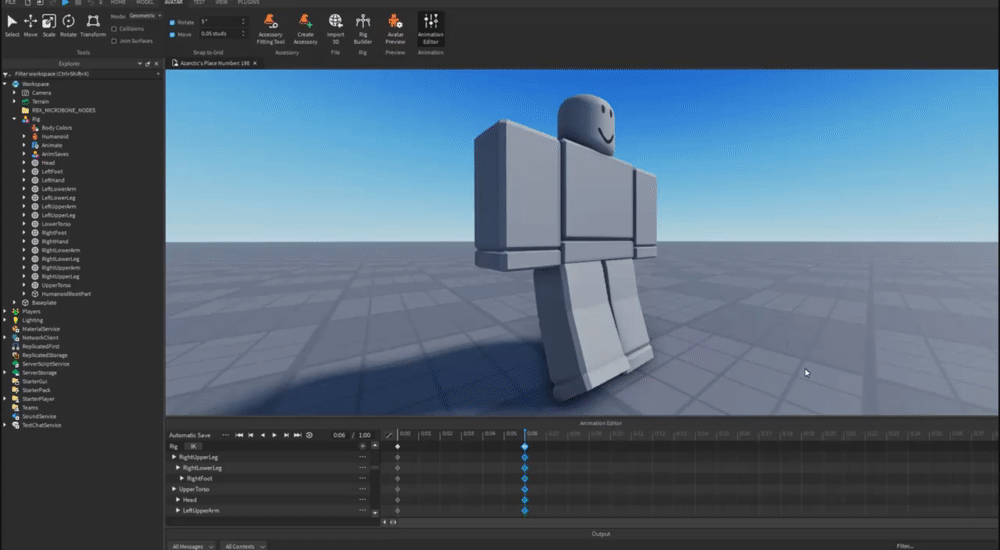Toggle the Join Surfaces checkbox
The image size is (1000, 550).
(x=114, y=41)
